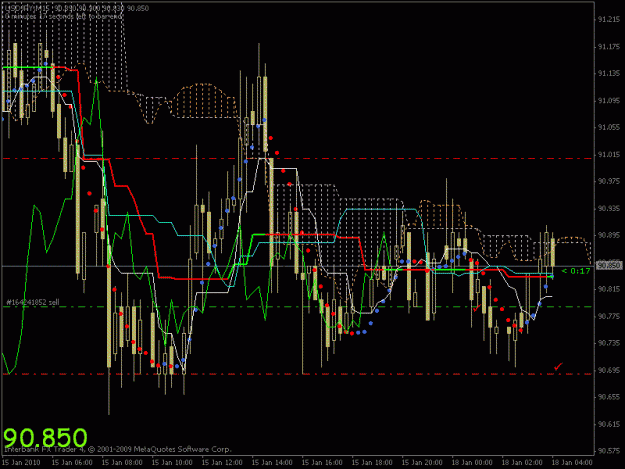Click the '15 Jan 14:00' time label
This screenshot has height=469, width=625.
pos(272,462)
